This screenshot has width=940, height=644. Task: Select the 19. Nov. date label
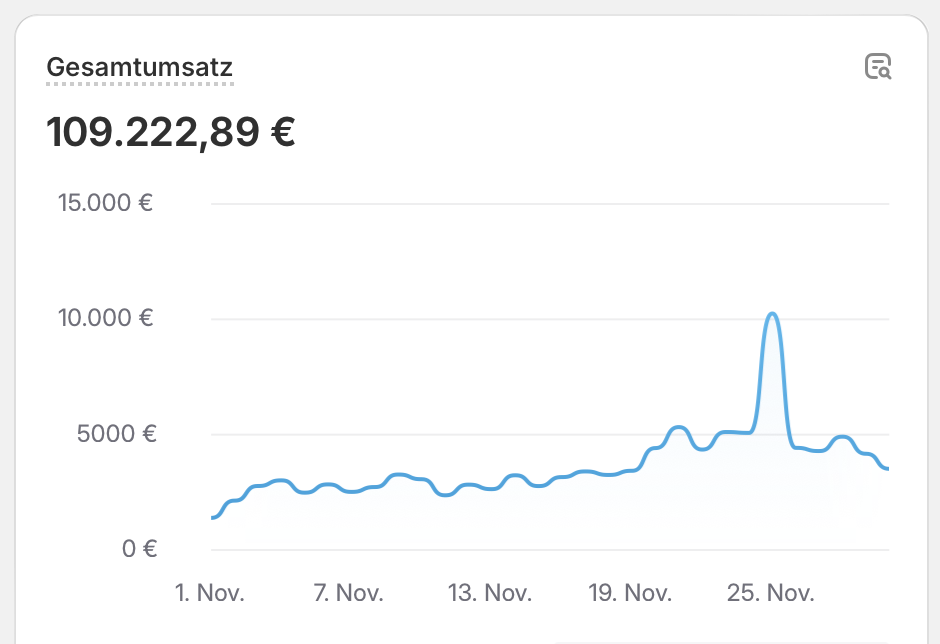[x=630, y=593]
